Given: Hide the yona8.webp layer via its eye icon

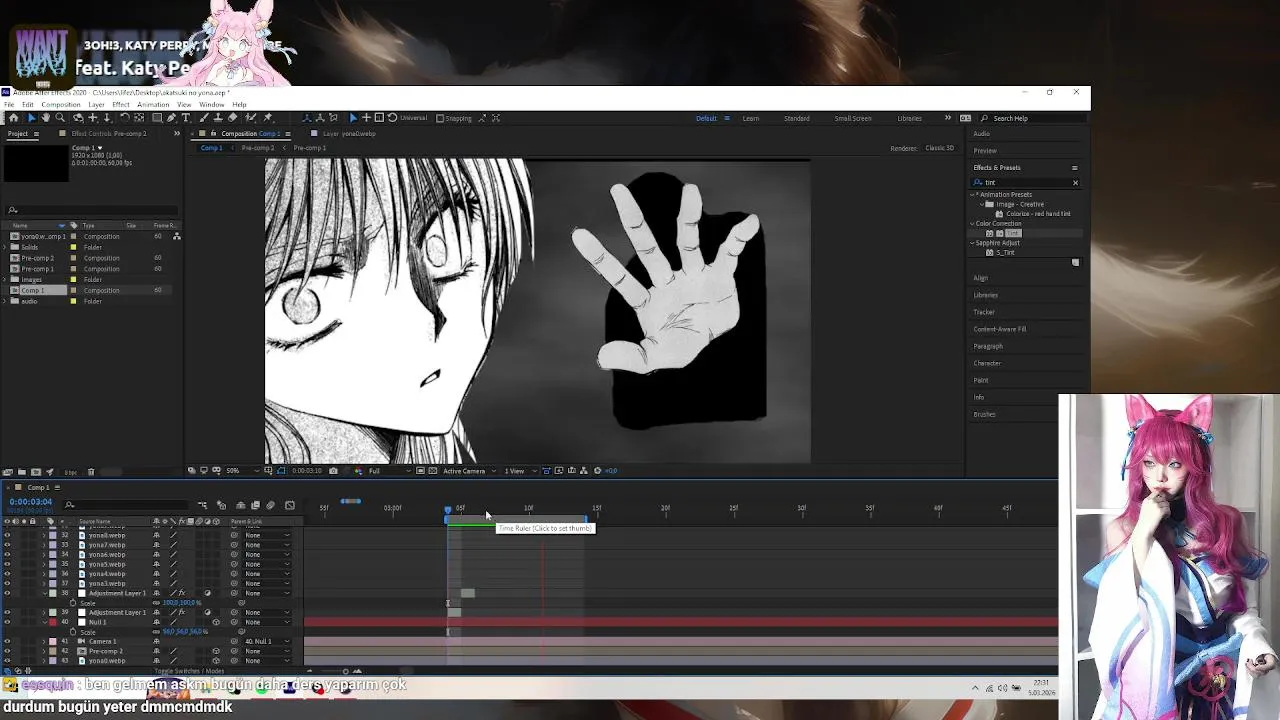Looking at the screenshot, I should tap(7, 535).
